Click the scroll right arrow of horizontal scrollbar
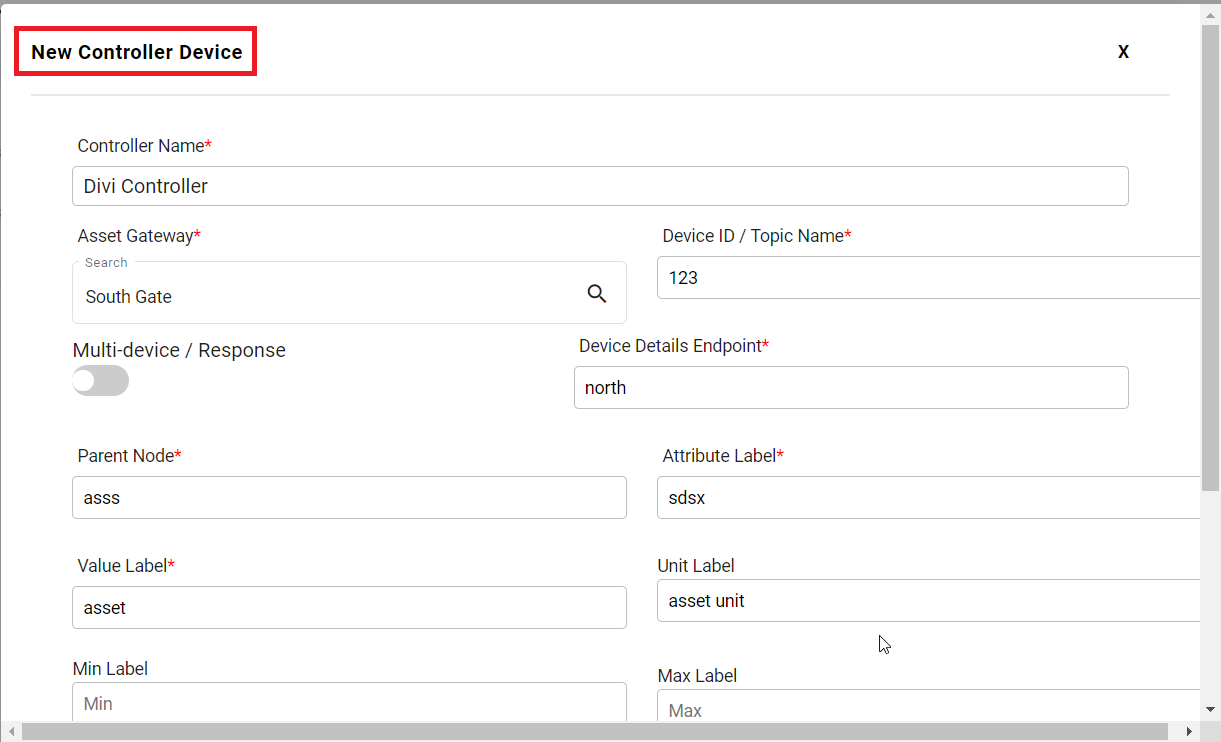Screen dimensions: 1221x742 point(1189,732)
